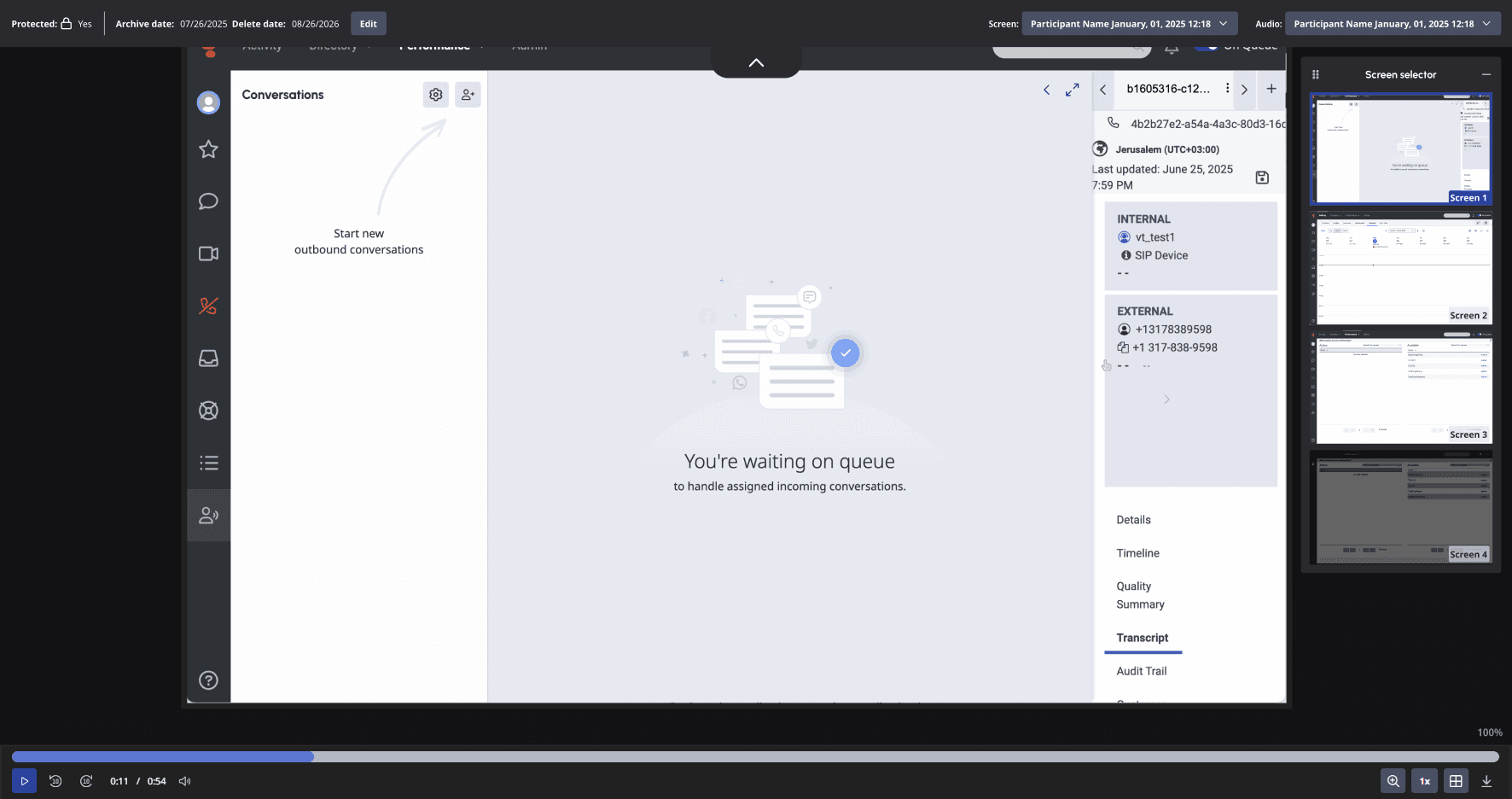This screenshot has width=1512, height=799.
Task: Click the vt_test1 internal participant
Action: [x=1154, y=237]
